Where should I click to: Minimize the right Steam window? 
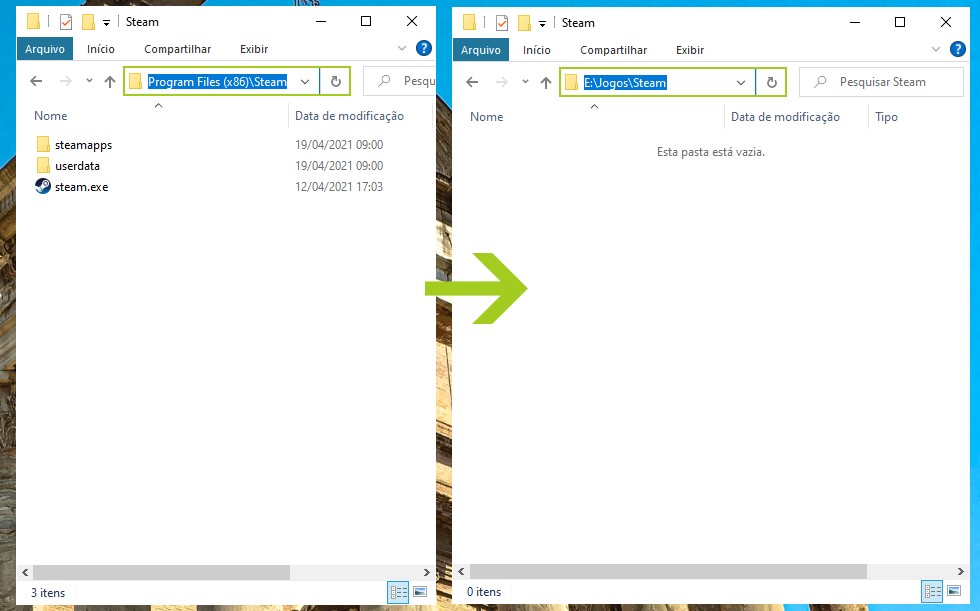[855, 22]
